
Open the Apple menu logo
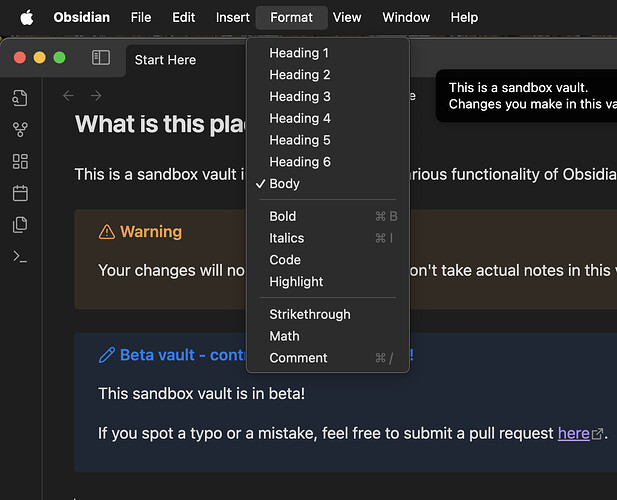[26, 17]
